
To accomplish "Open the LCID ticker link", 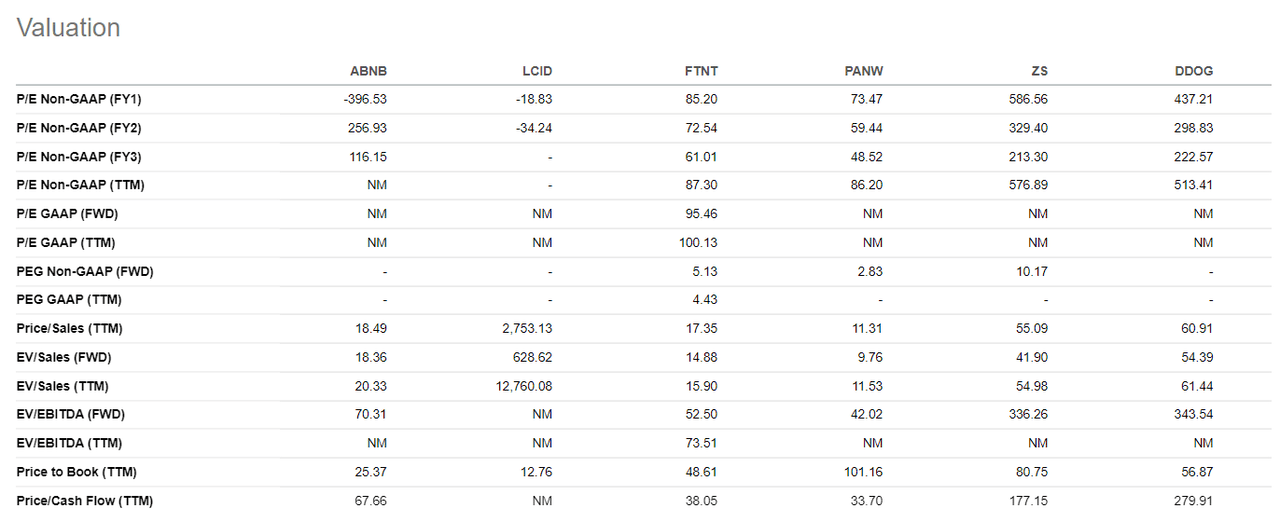I will coord(536,71).
